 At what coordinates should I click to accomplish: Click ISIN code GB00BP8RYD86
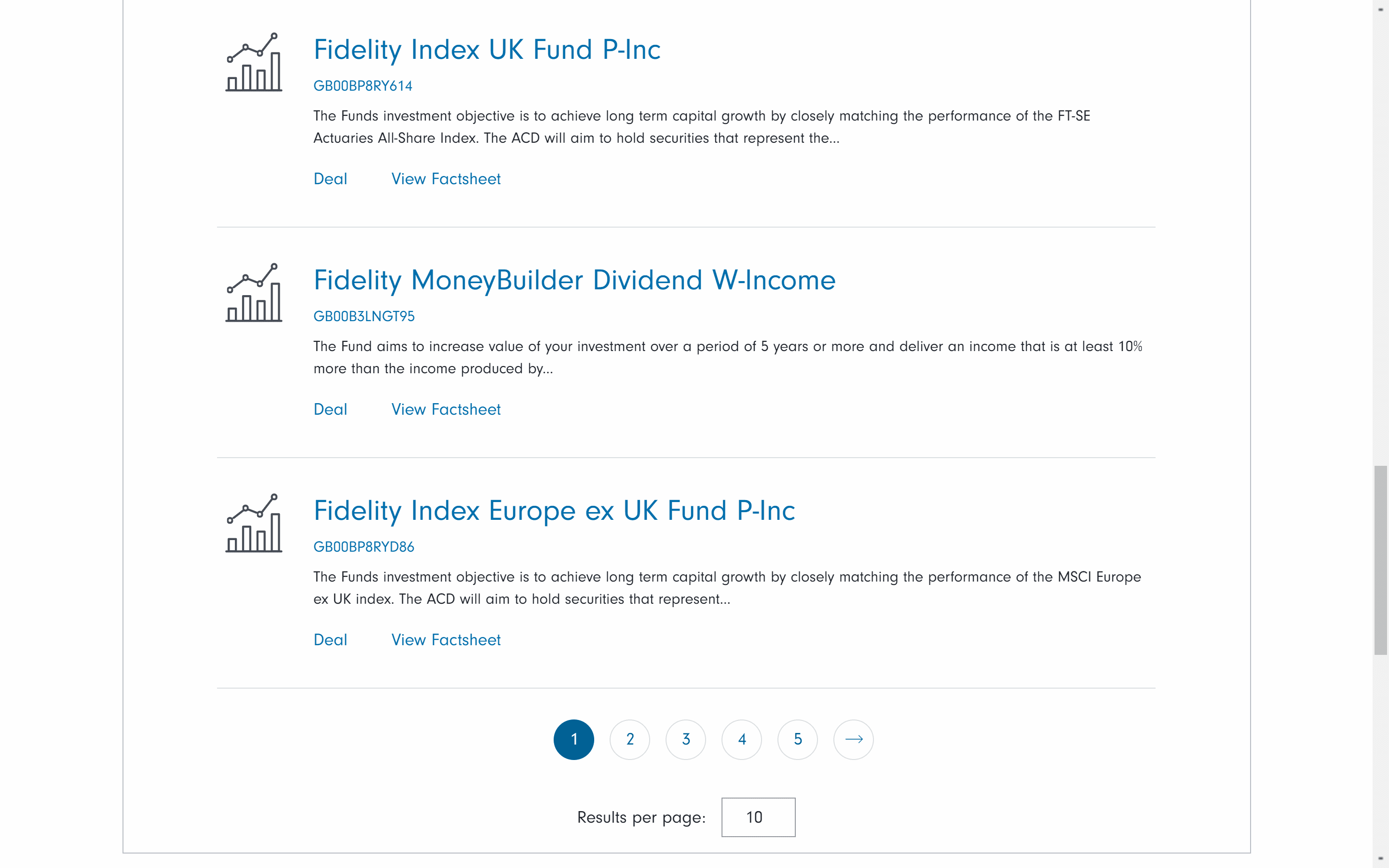(363, 547)
